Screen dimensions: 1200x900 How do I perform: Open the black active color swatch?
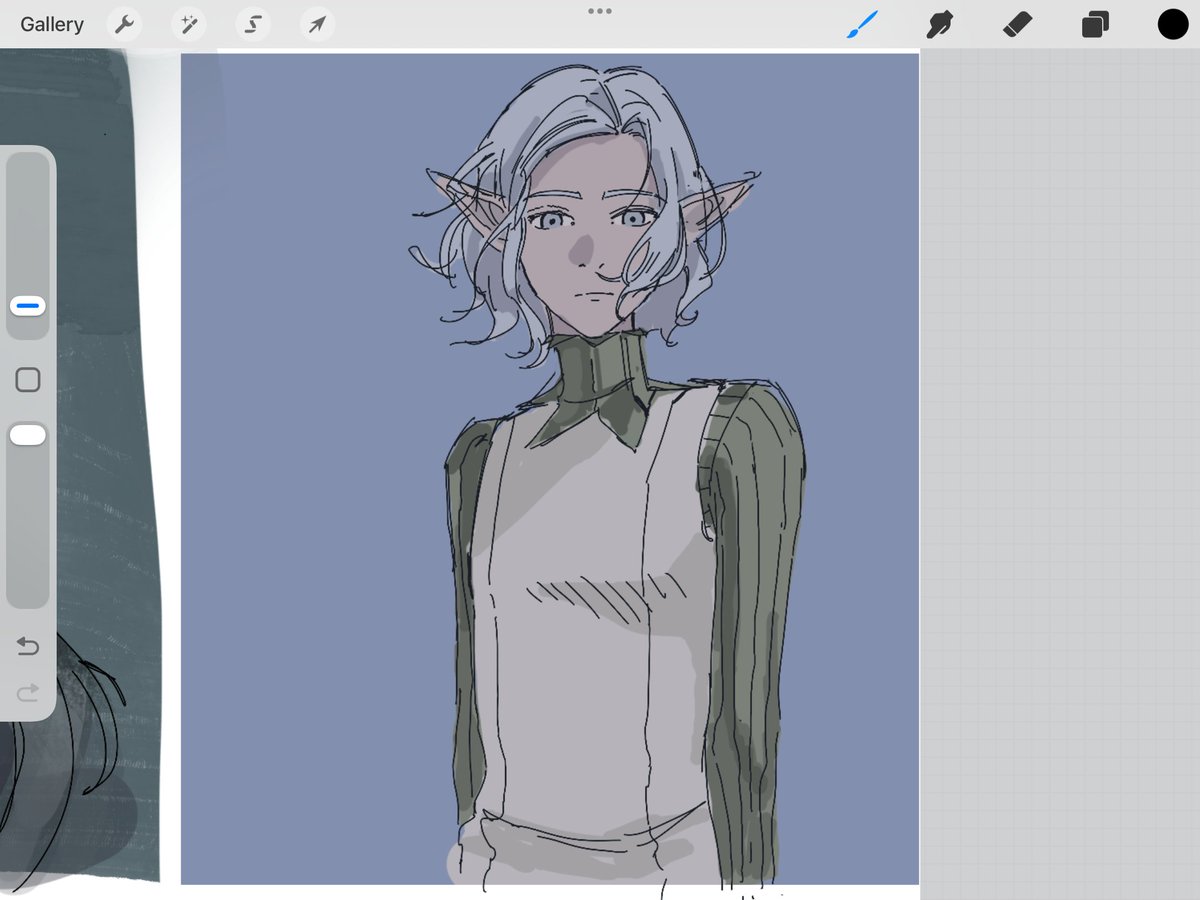(1173, 24)
